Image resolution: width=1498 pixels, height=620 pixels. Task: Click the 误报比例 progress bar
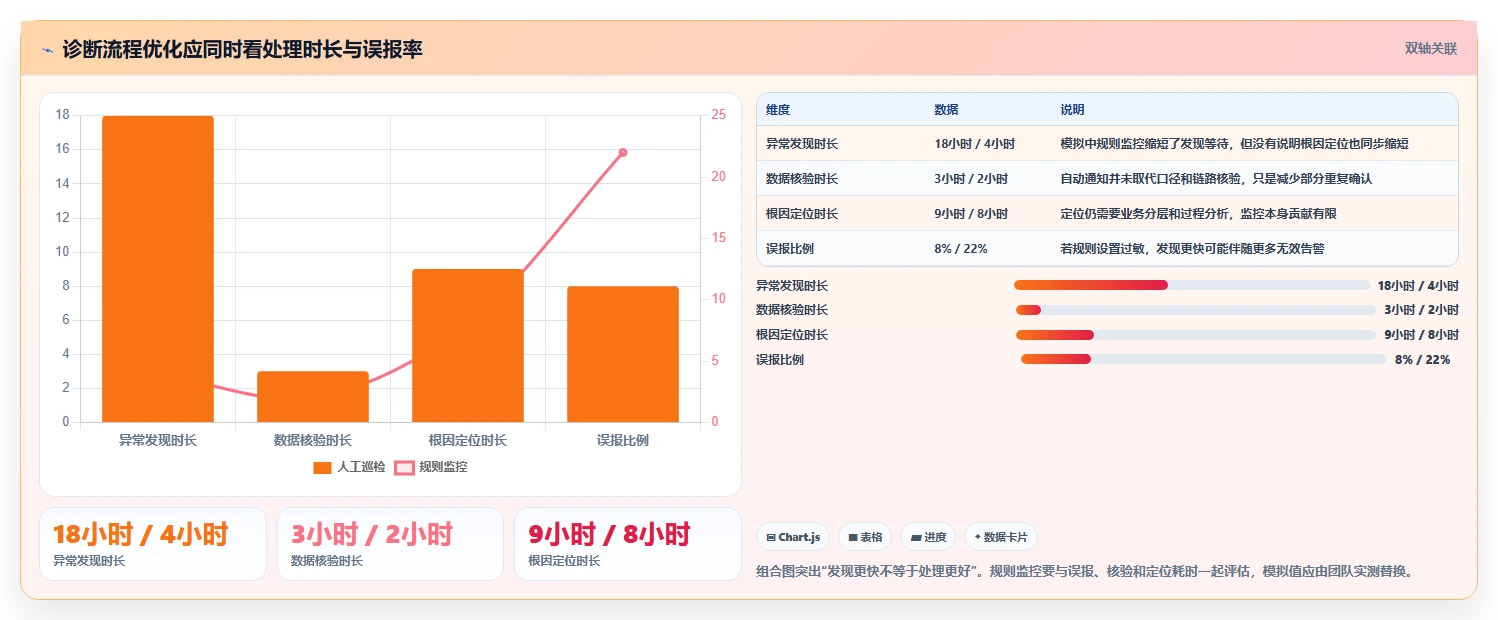pyautogui.click(x=1204, y=359)
